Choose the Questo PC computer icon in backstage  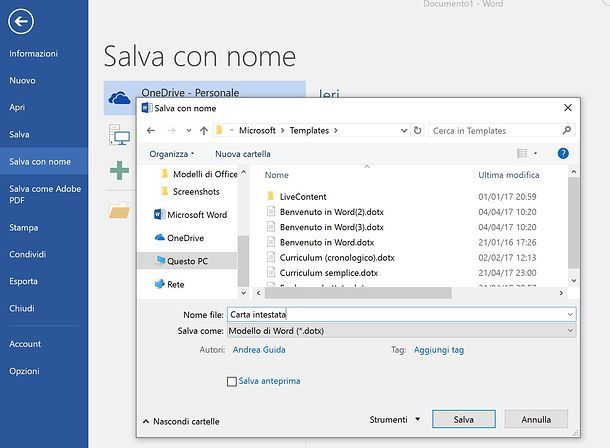(x=119, y=135)
